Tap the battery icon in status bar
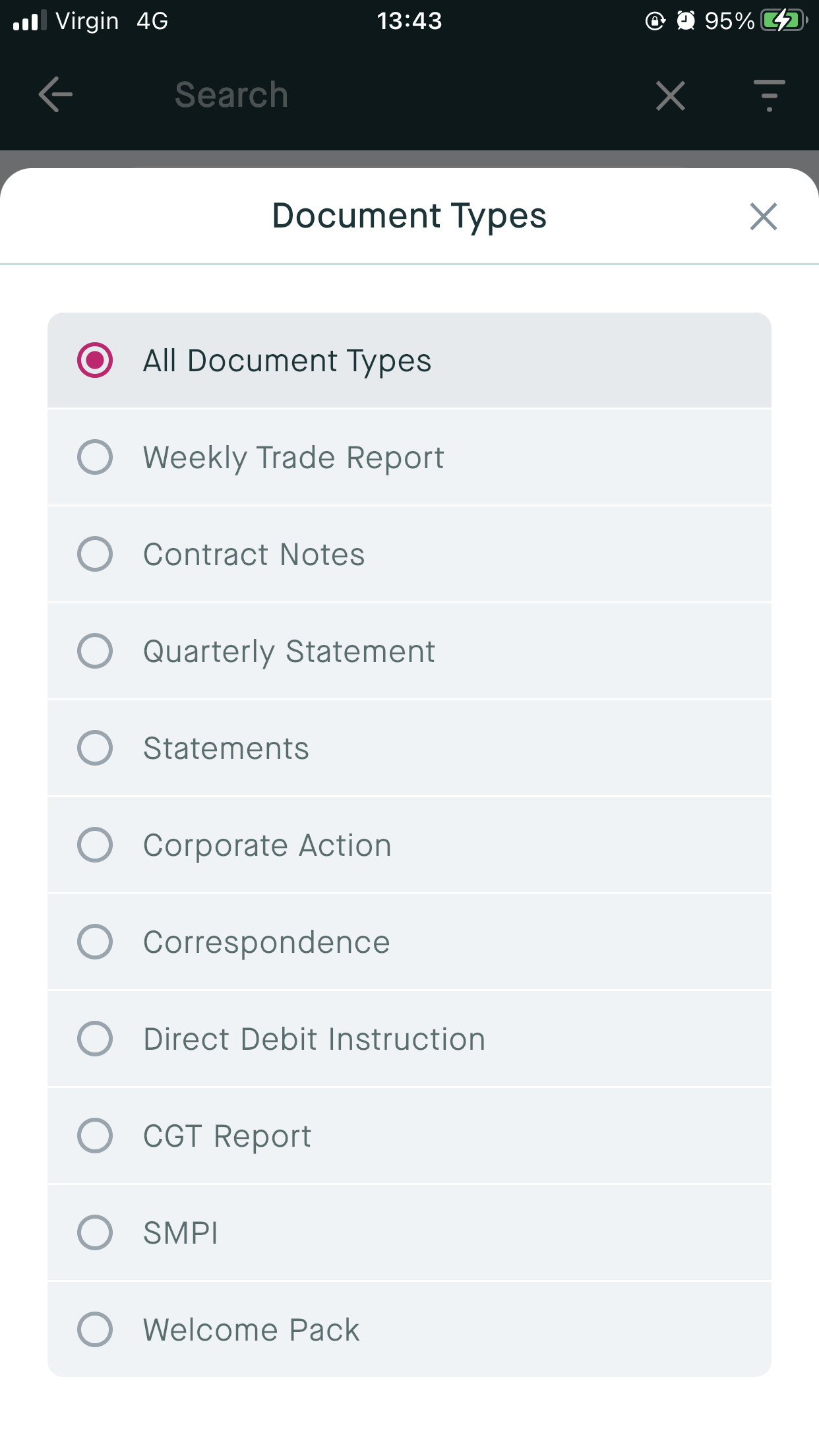The height and width of the screenshot is (1456, 819). click(783, 21)
